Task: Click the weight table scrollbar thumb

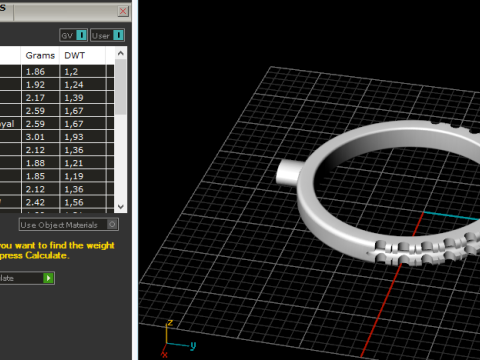Action: click(121, 87)
